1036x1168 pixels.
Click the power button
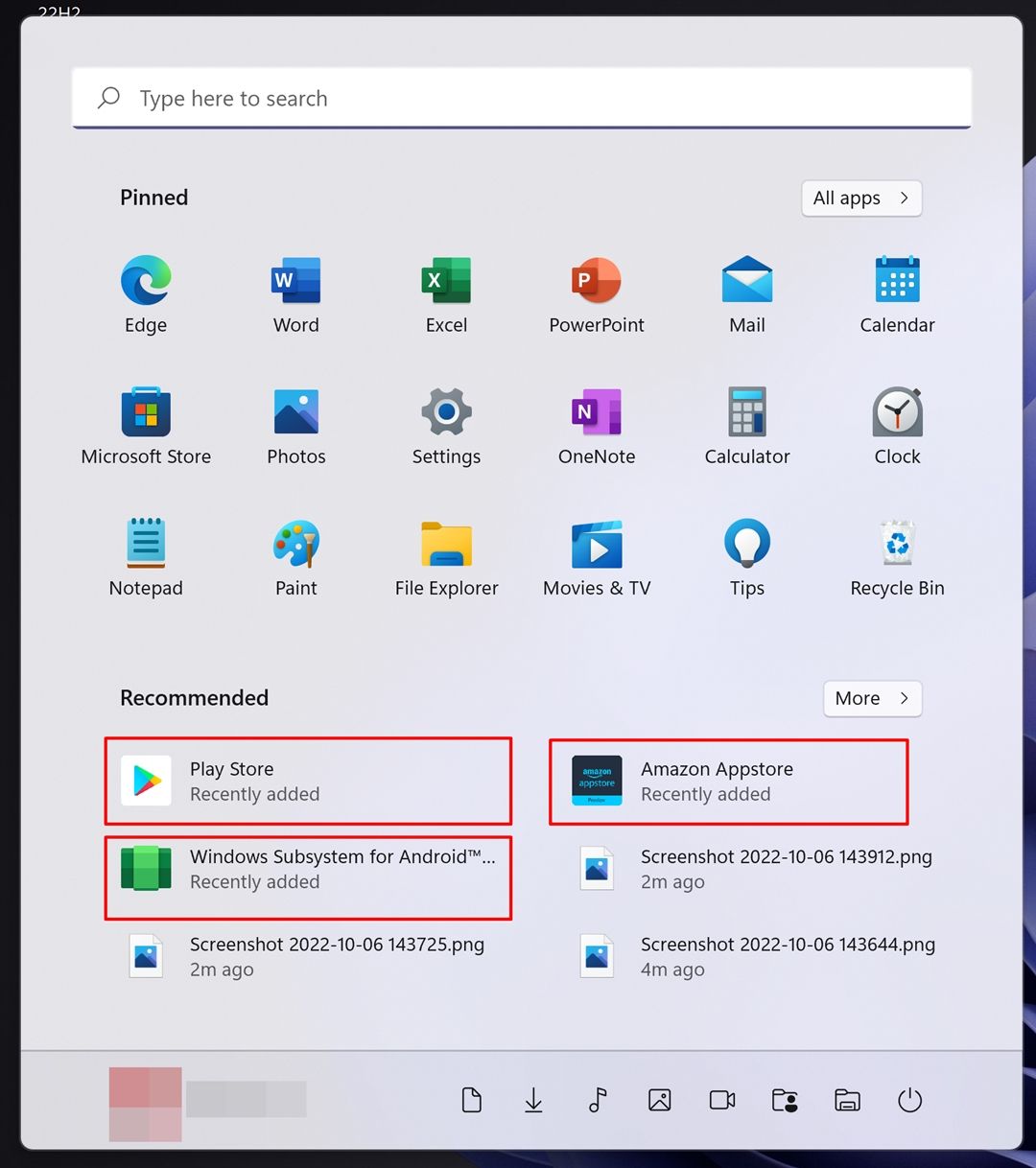click(x=909, y=1100)
